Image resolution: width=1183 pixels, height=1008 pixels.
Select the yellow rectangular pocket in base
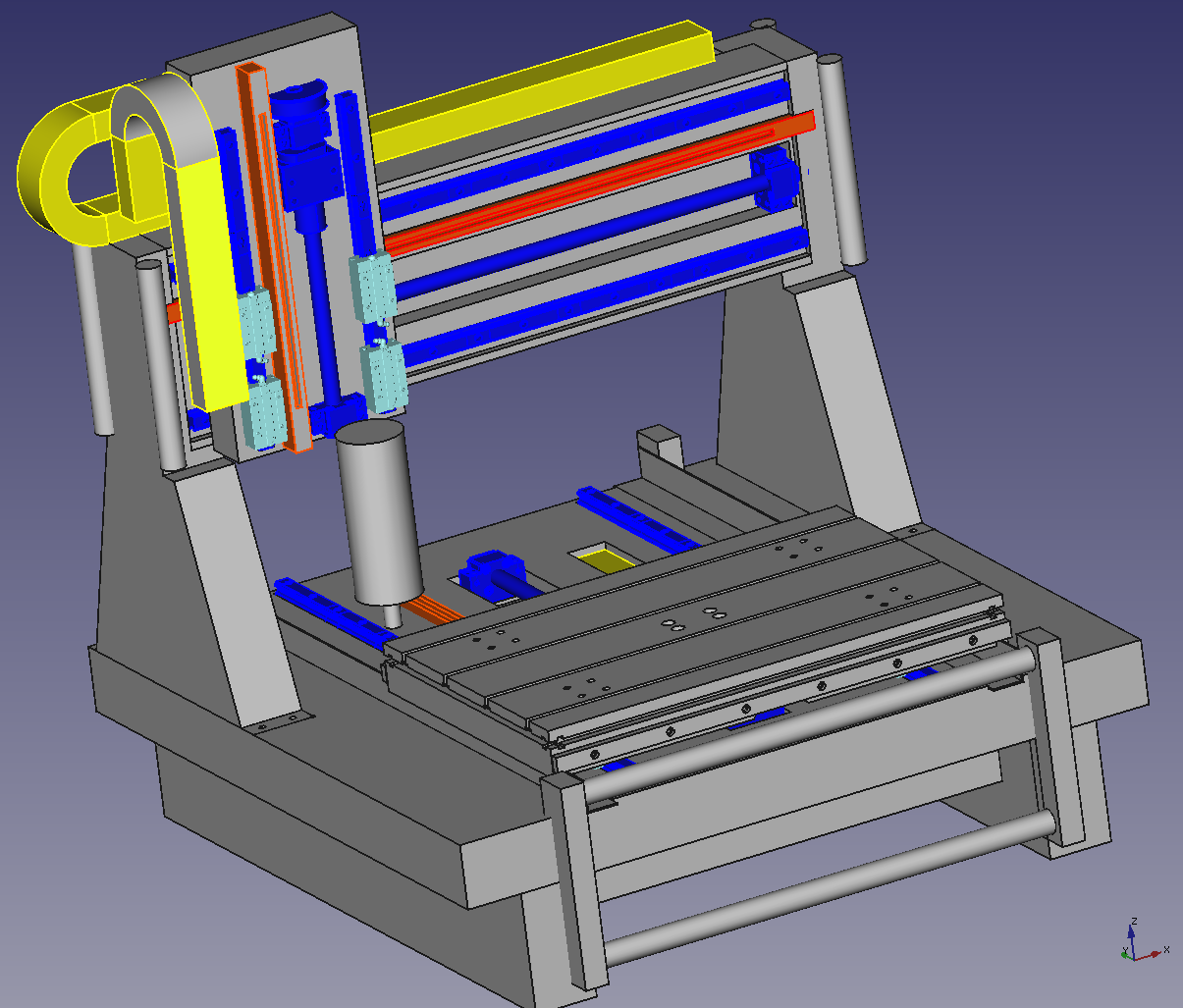(x=606, y=559)
